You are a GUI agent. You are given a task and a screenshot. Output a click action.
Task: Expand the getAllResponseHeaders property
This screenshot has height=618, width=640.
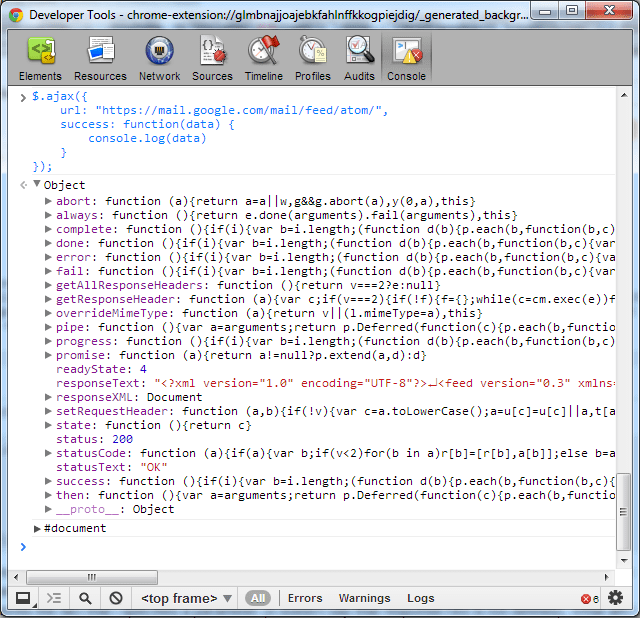pyautogui.click(x=48, y=285)
